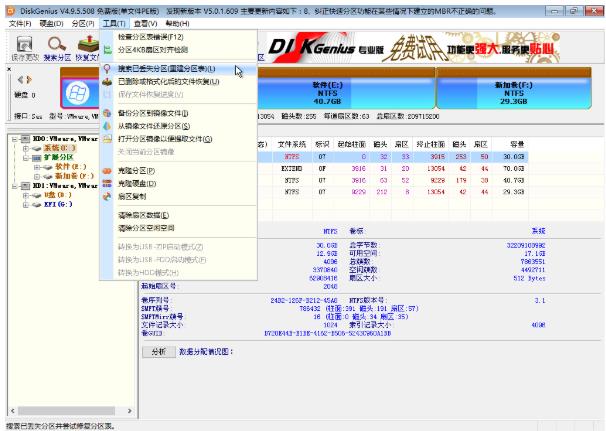Select U盘 label in tree
Viewport: 606px width, 431px height.
click(57, 195)
